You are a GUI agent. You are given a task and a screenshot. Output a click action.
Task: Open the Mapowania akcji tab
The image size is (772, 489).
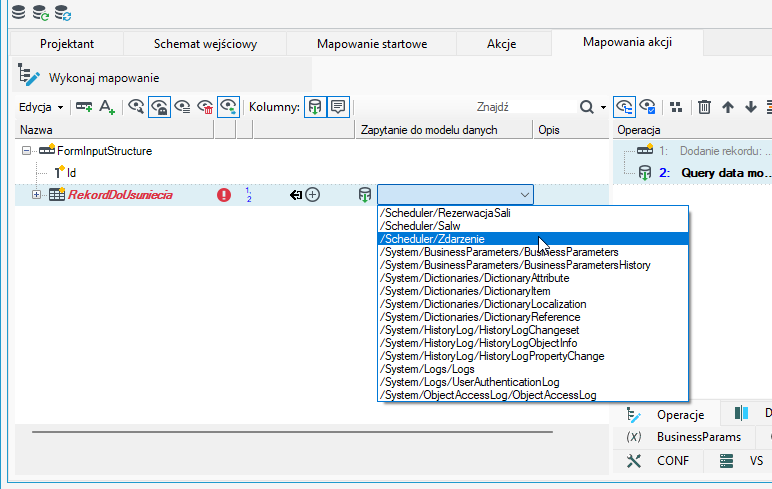(x=627, y=42)
